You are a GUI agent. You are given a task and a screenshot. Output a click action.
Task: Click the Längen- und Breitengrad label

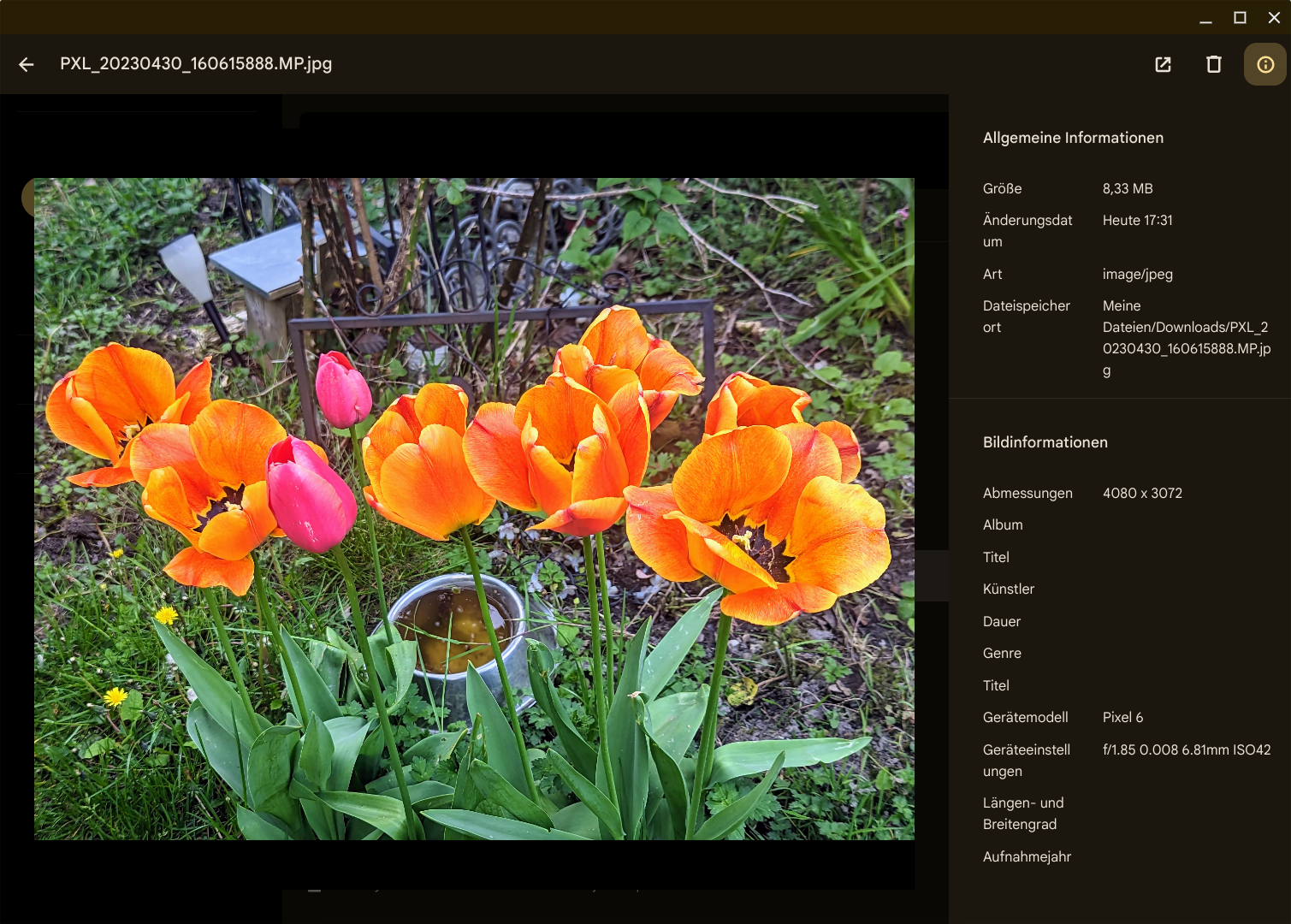1023,814
